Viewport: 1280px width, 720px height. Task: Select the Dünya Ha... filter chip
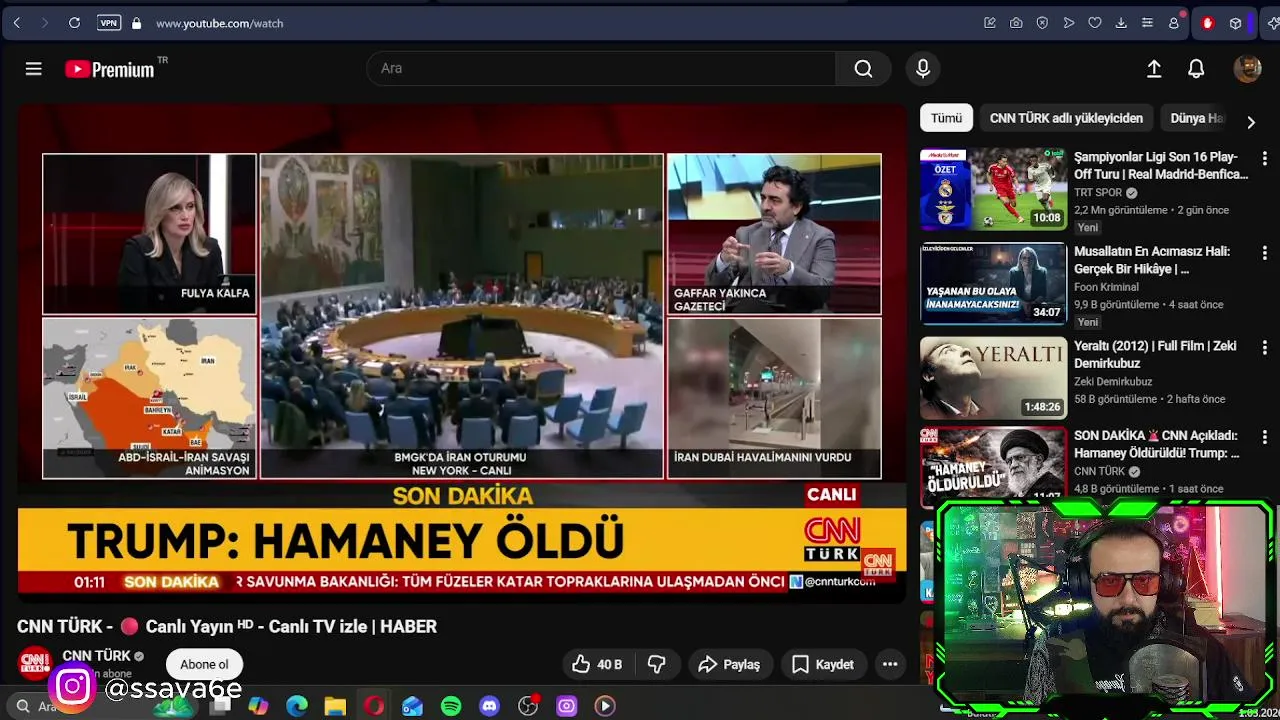pyautogui.click(x=1196, y=118)
